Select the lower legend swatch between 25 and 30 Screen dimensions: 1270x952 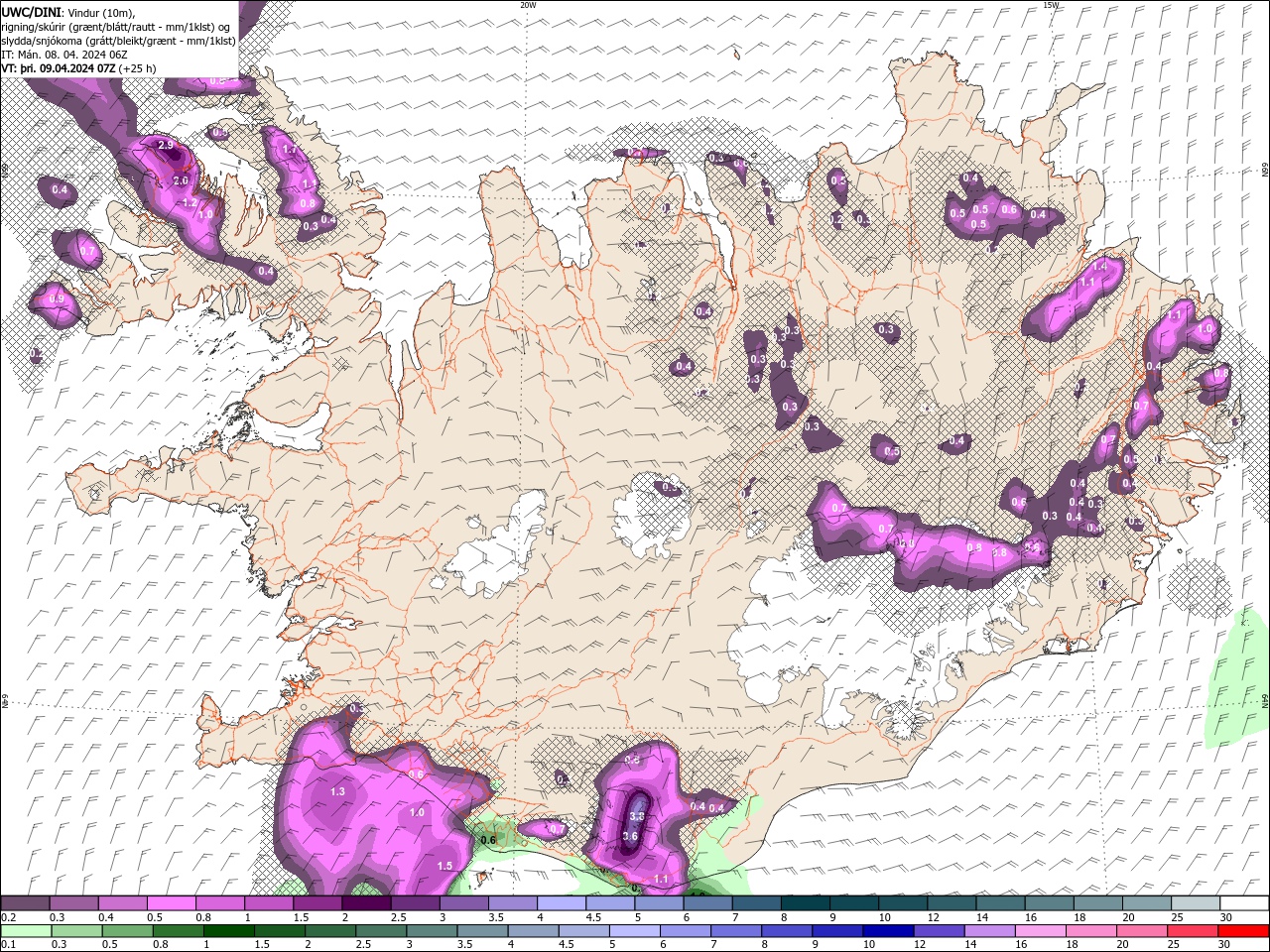point(1193,931)
